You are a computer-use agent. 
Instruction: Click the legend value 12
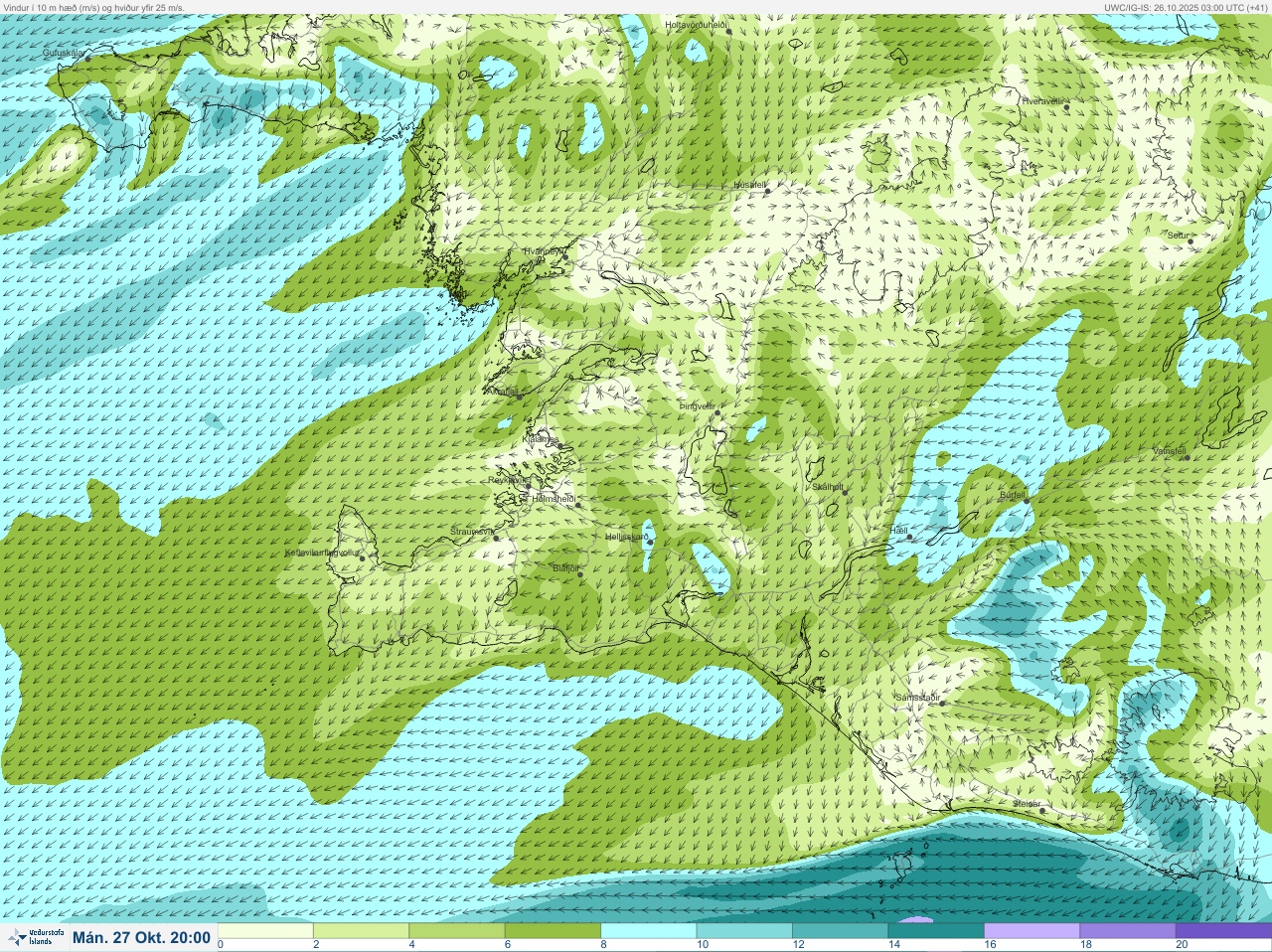pos(798,944)
